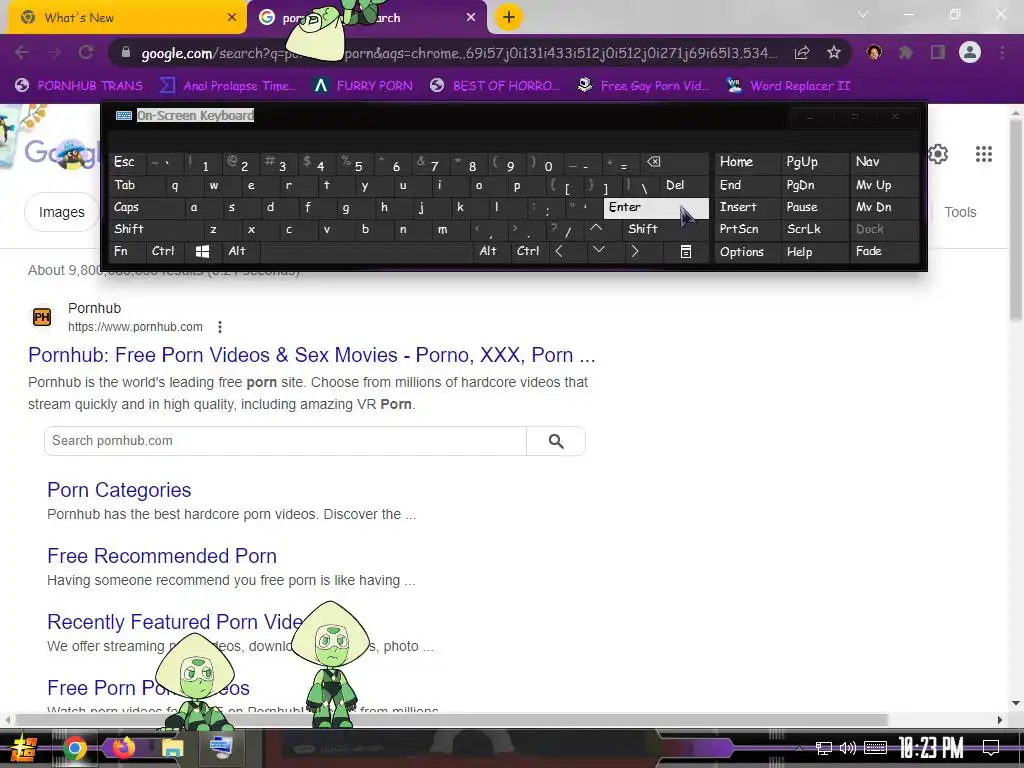Click the PrtScn key on On-Screen Keyboard

[x=748, y=229]
